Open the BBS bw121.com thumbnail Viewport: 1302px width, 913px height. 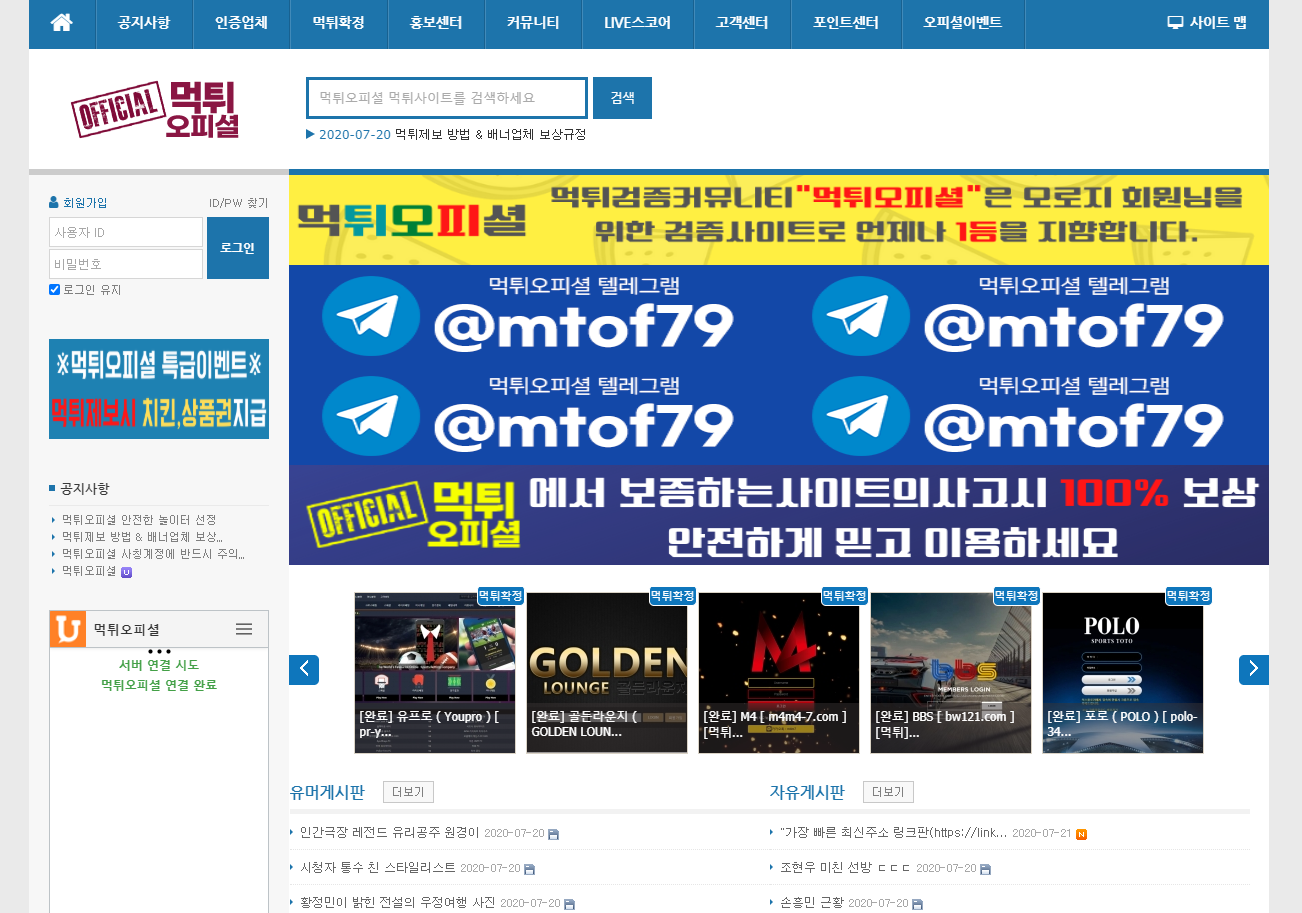coord(951,673)
